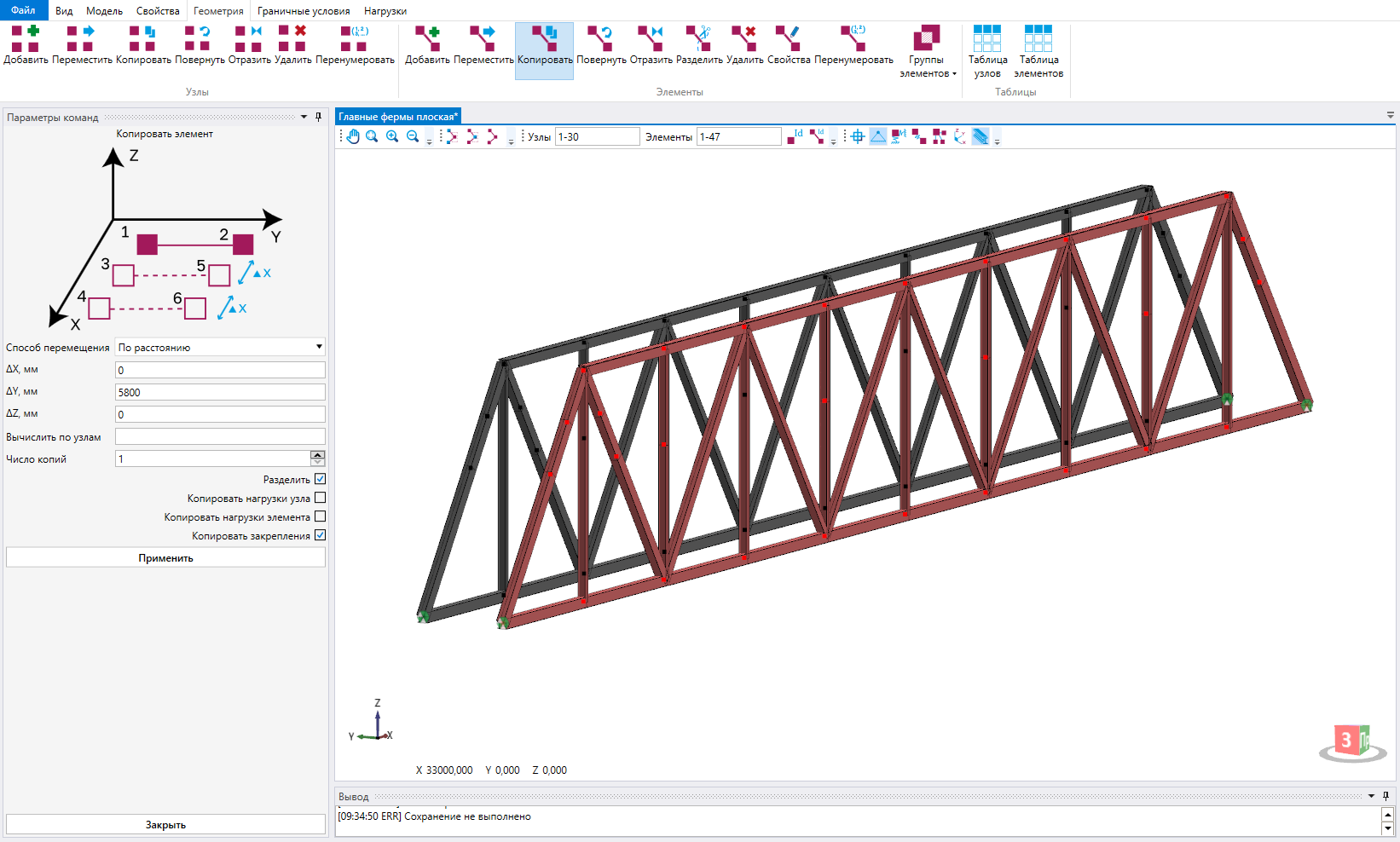Select Rotate node tool in Узлы group
This screenshot has width=1400, height=842.
coord(200,45)
